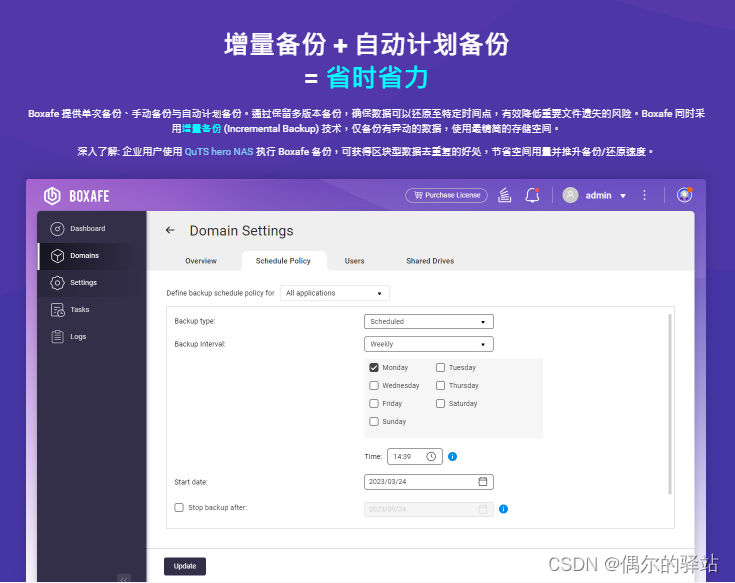Switch to the Users tab

click(x=354, y=261)
